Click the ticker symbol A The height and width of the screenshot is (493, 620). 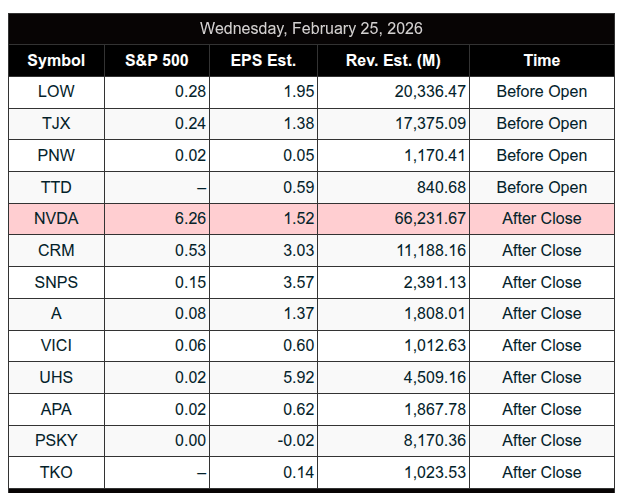tap(56, 314)
